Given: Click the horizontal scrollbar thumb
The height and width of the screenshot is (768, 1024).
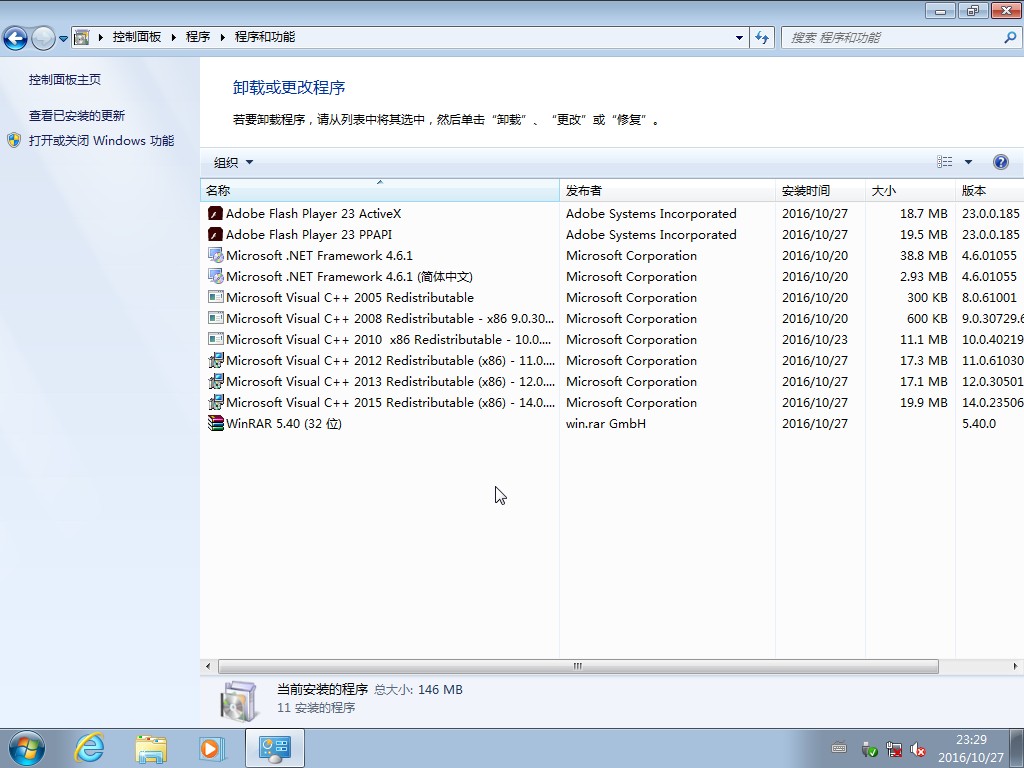Looking at the screenshot, I should tap(578, 666).
